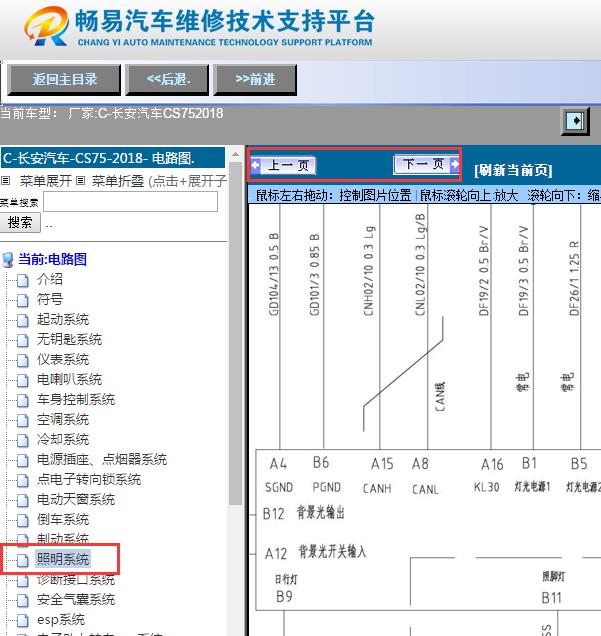Screen dimensions: 601x636
Task: Open the 电喇叭系统 tree item
Action: (x=69, y=379)
